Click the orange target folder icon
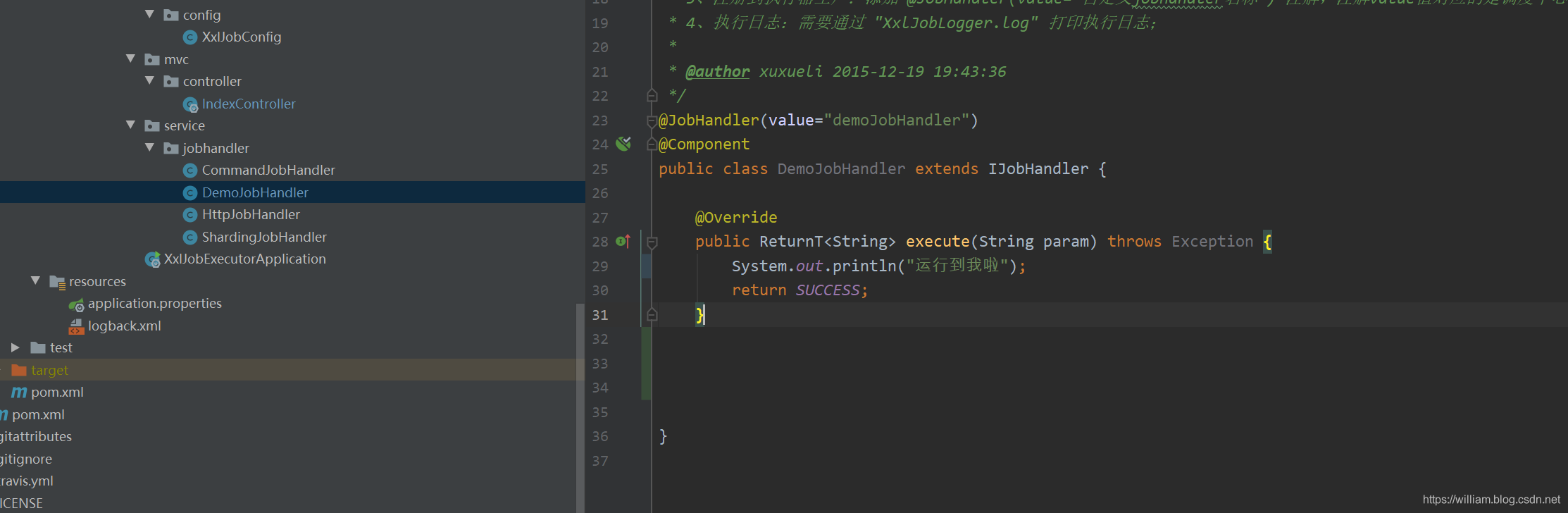Image resolution: width=1568 pixels, height=513 pixels. tap(19, 370)
